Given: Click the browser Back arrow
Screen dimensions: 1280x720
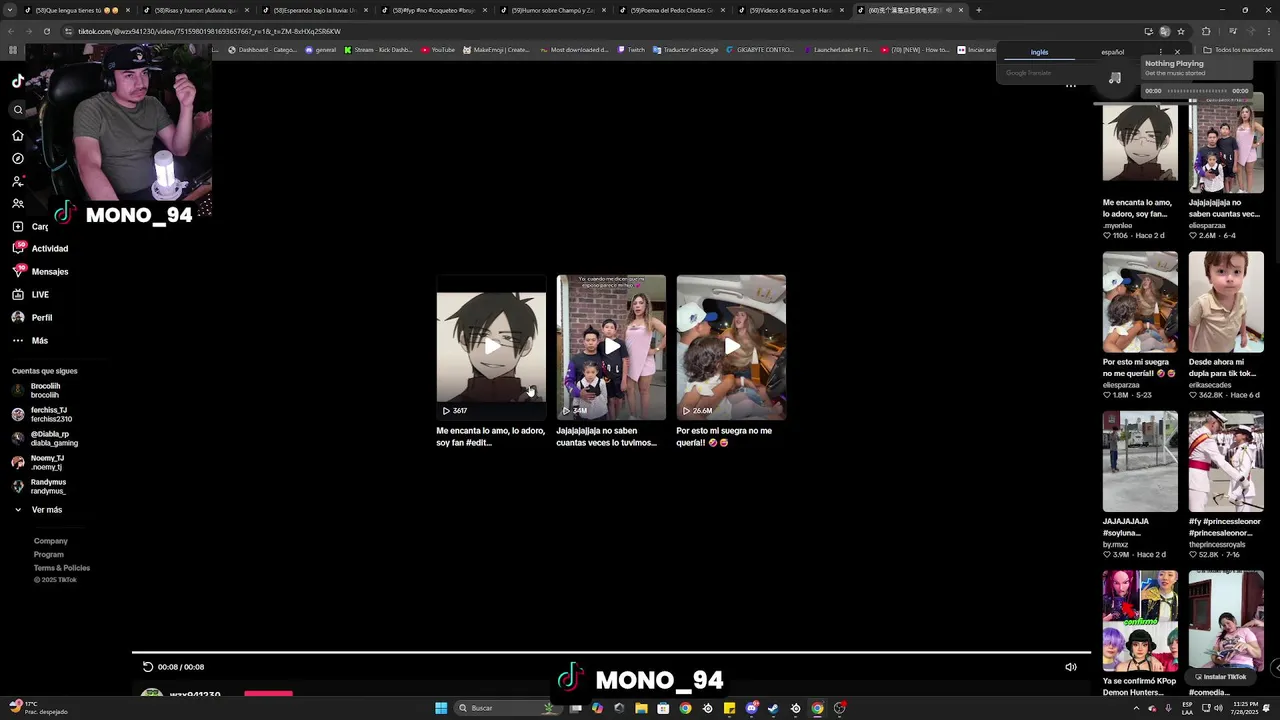Looking at the screenshot, I should tap(13, 31).
